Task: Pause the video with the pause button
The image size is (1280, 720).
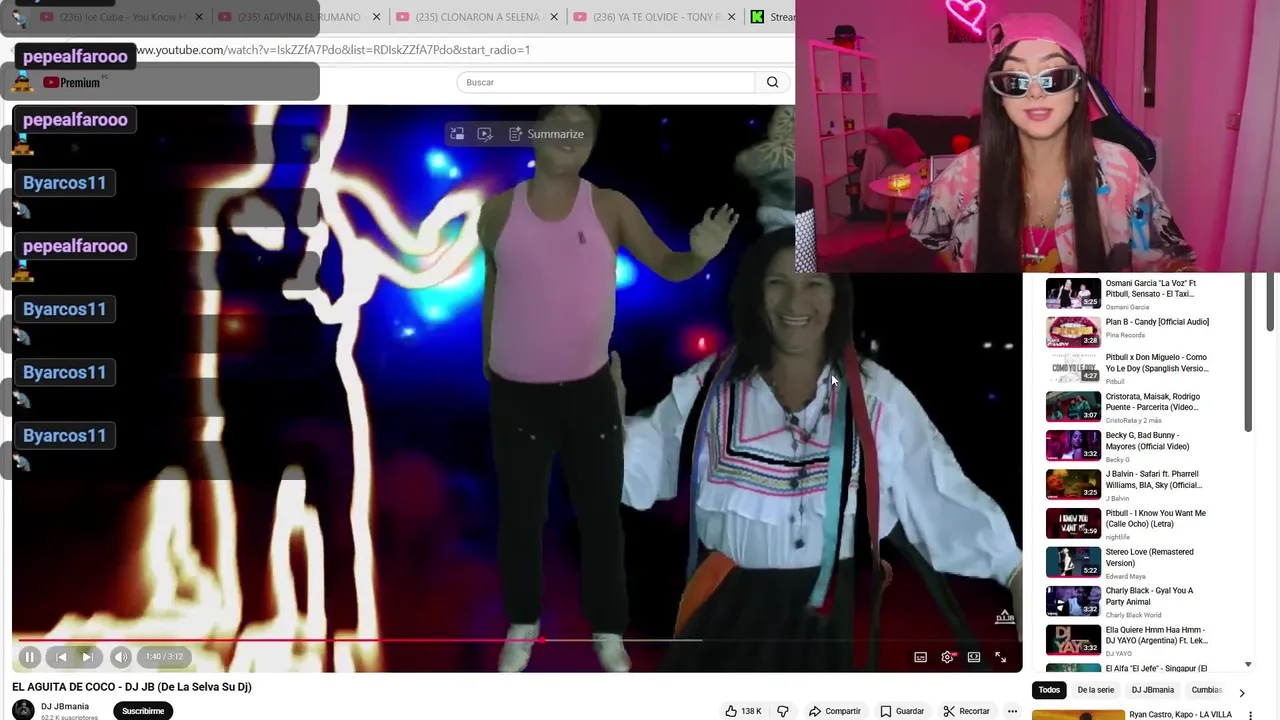Action: point(29,657)
